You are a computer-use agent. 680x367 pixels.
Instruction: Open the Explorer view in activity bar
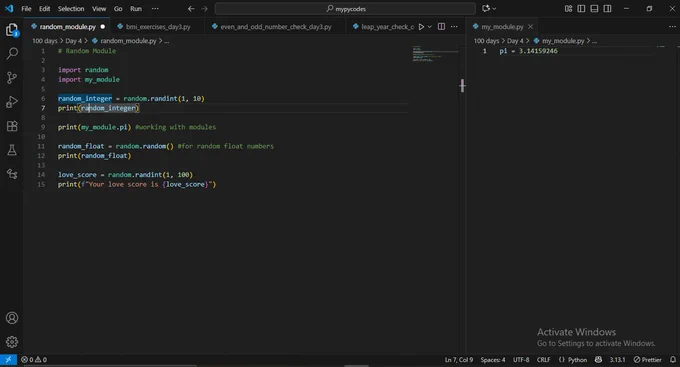point(12,29)
